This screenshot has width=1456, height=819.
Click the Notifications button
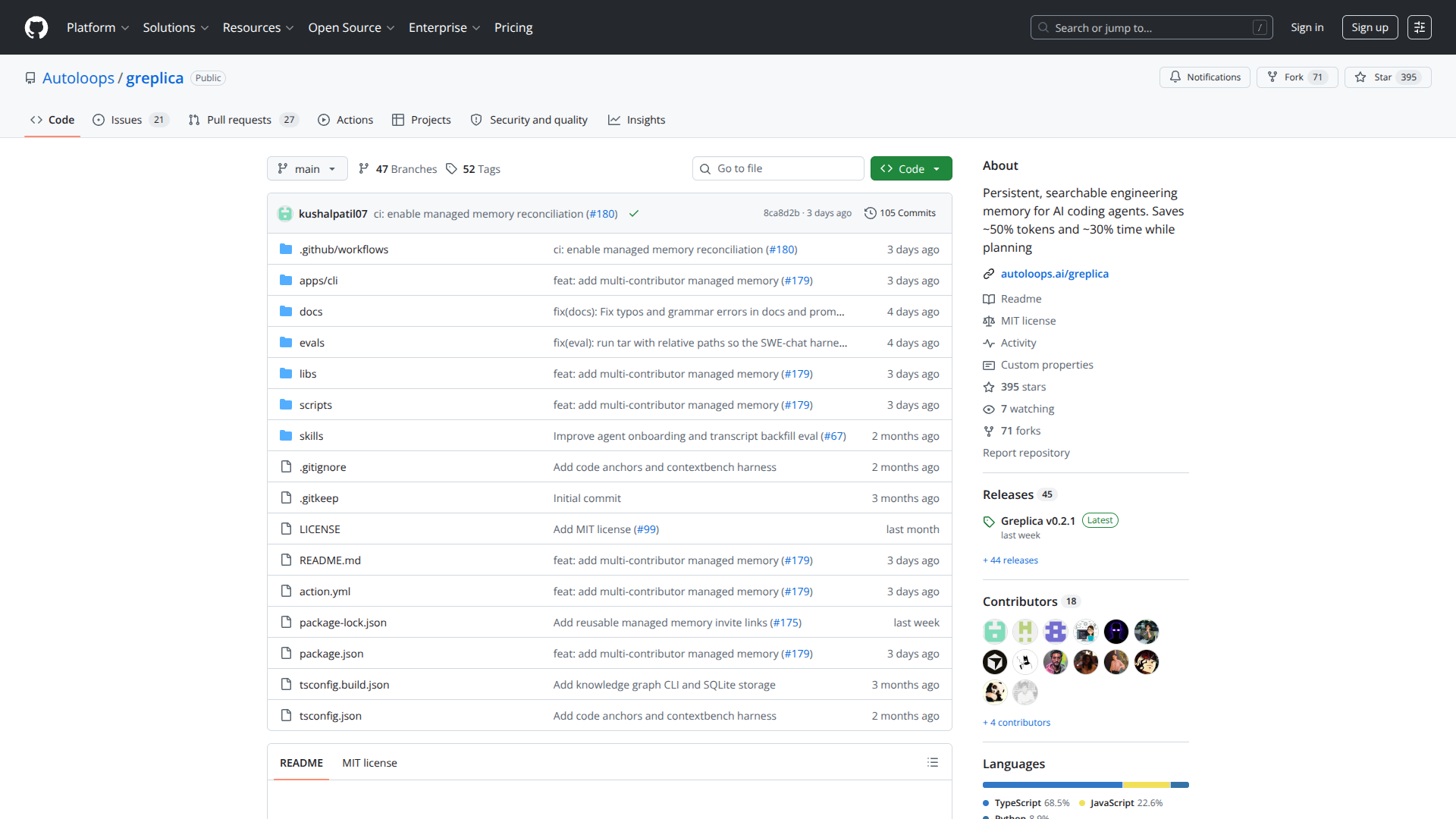[1204, 77]
